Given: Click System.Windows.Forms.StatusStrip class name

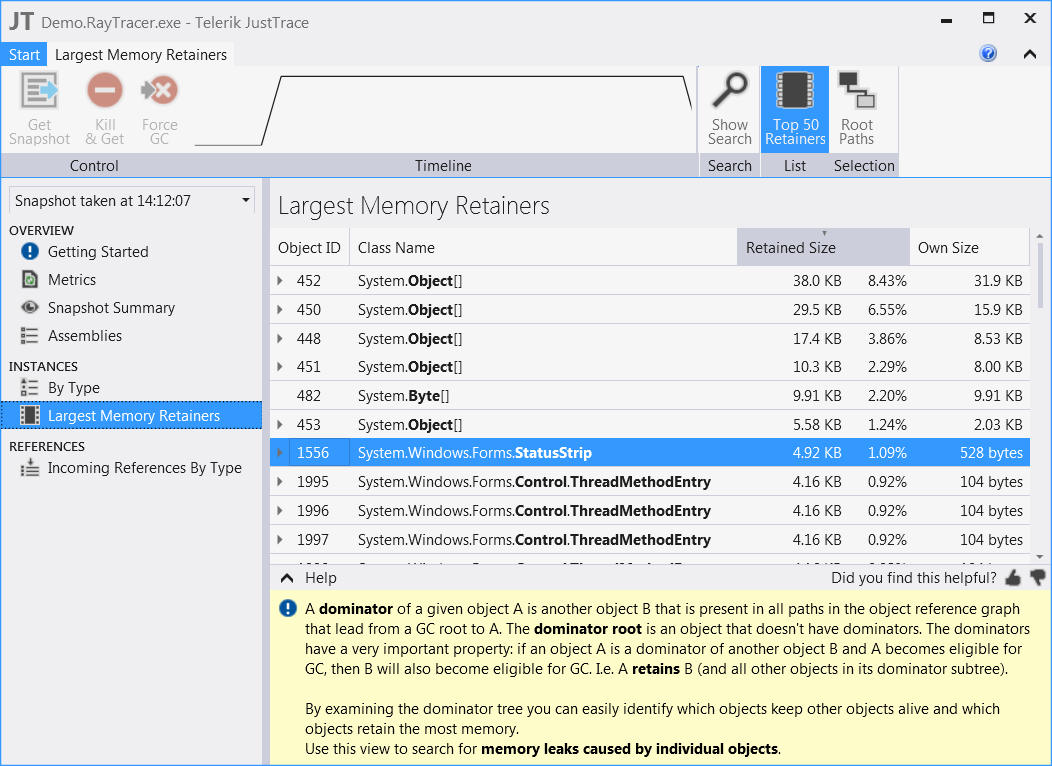Looking at the screenshot, I should point(474,453).
